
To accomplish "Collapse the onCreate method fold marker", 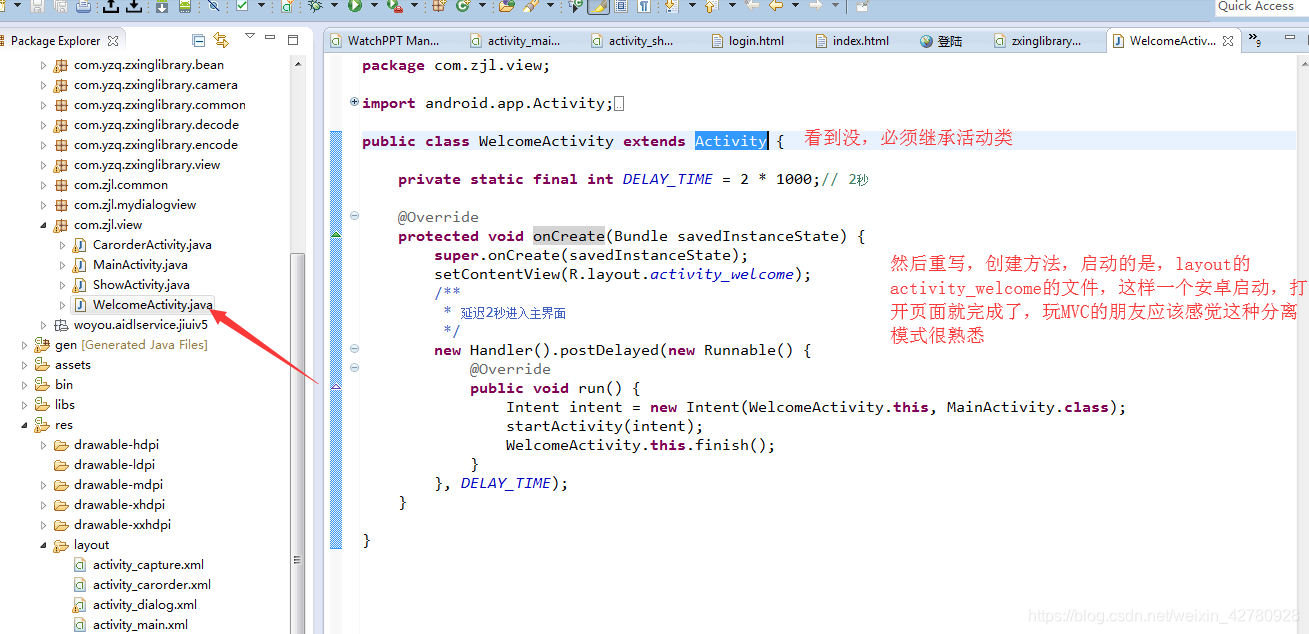I will [x=354, y=216].
